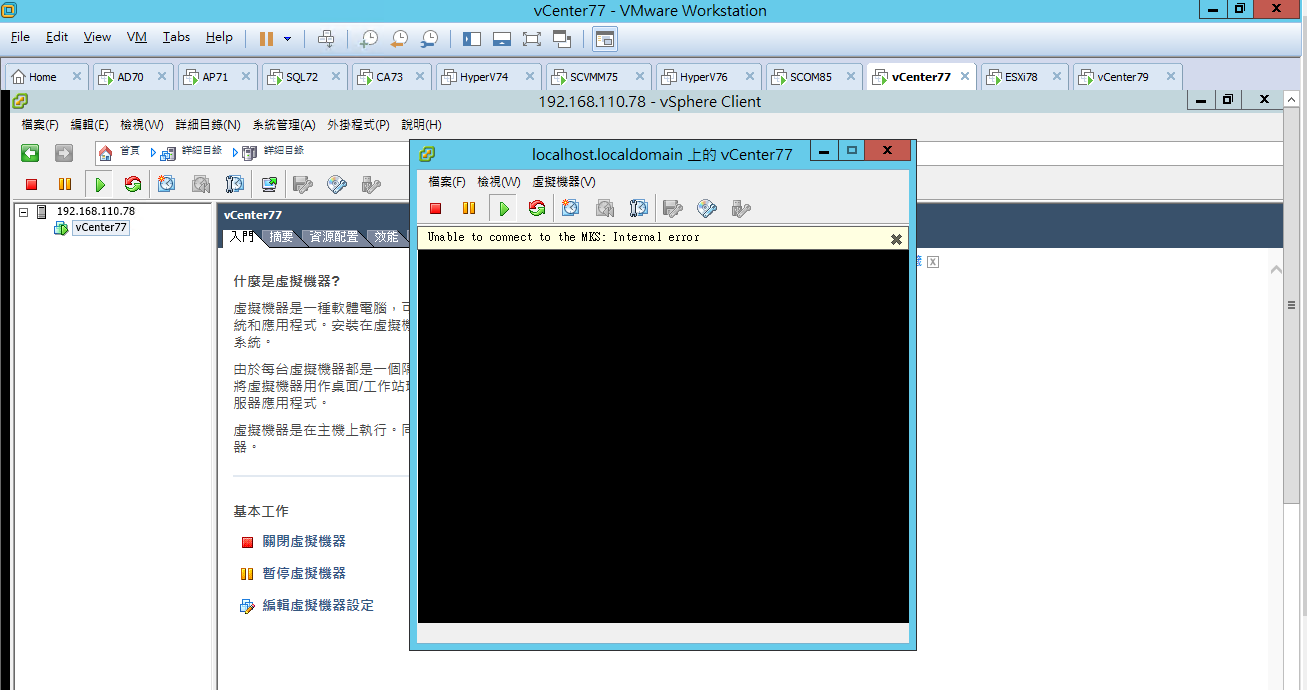Open 外掛程式(P) menu in vSphere Client
The image size is (1307, 690).
click(358, 125)
